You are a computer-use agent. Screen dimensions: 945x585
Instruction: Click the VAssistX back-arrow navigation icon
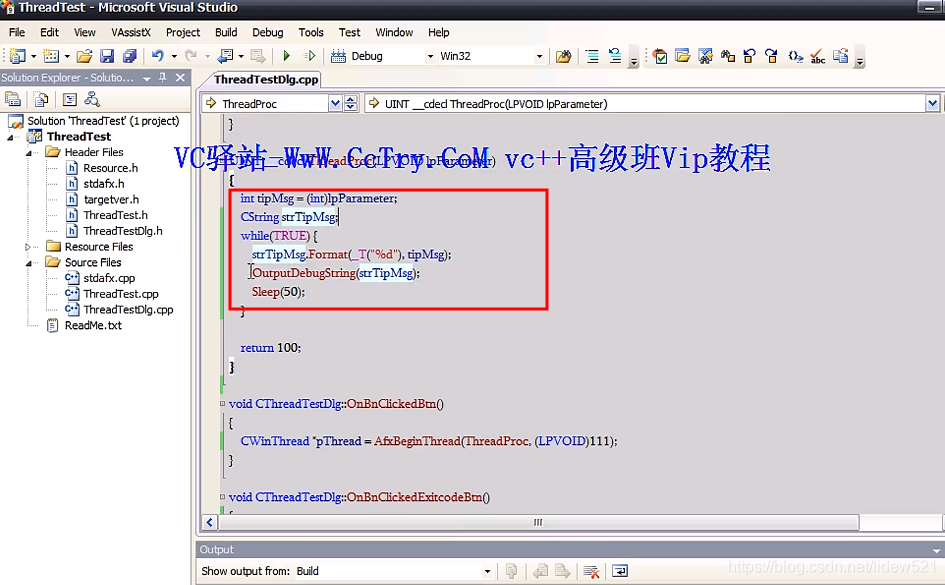pos(750,57)
